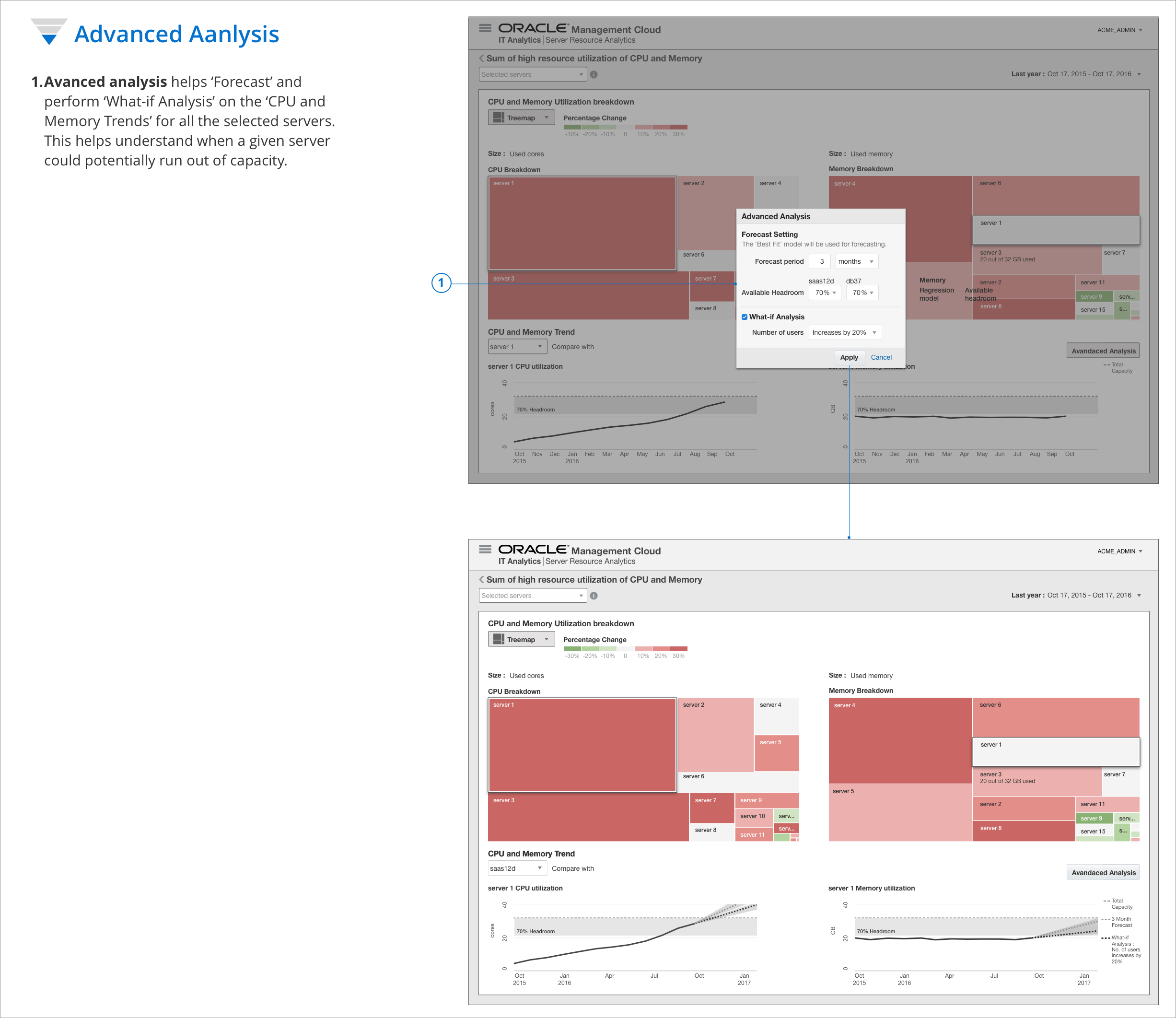This screenshot has height=1019, width=1176.
Task: Select server 7 tile in lower CPU Breakdown
Action: pyautogui.click(x=711, y=808)
